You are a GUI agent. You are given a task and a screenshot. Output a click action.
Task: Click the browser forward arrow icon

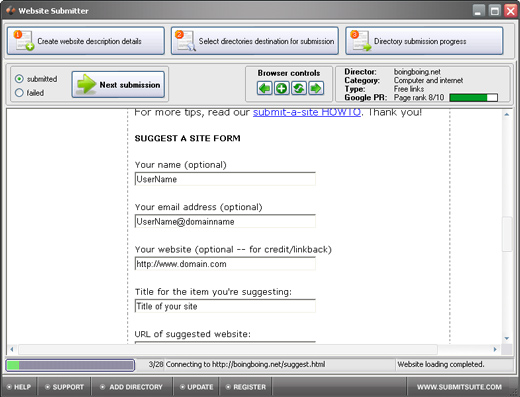tap(316, 88)
